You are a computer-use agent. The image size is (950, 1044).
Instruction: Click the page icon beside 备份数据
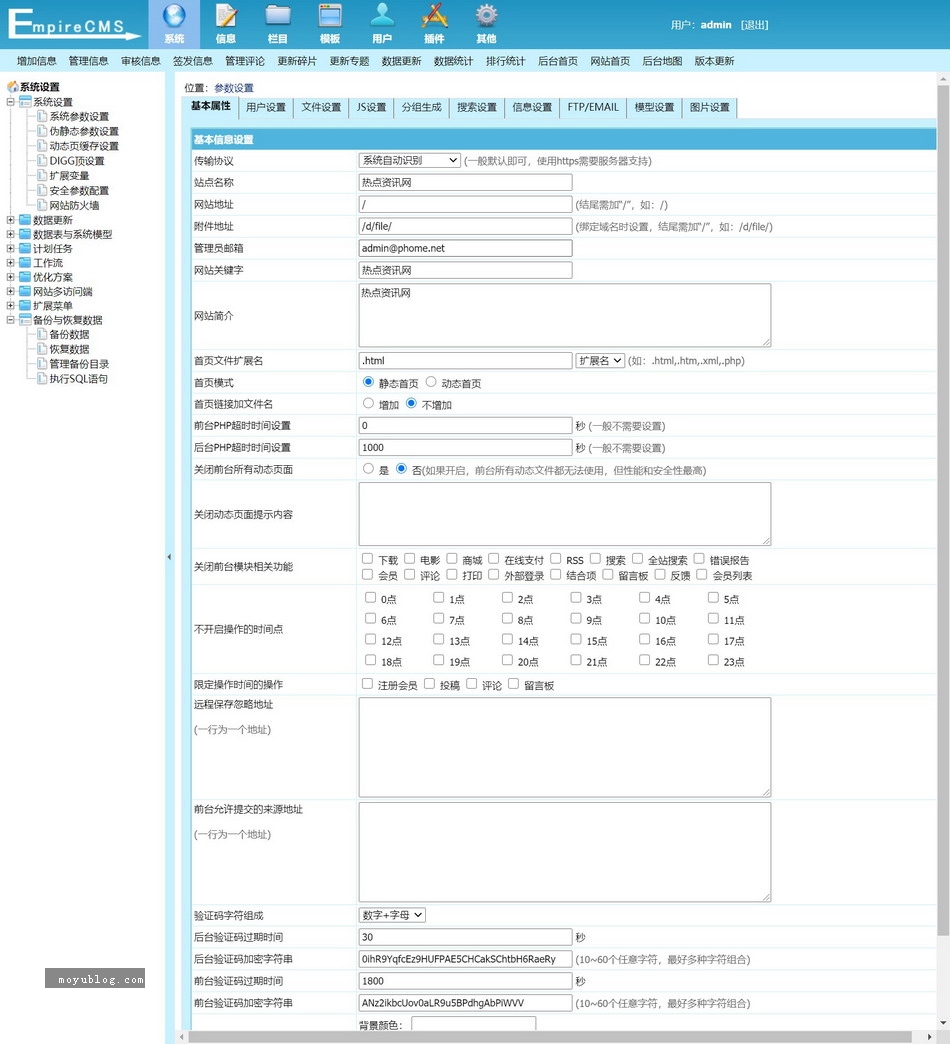(42, 334)
